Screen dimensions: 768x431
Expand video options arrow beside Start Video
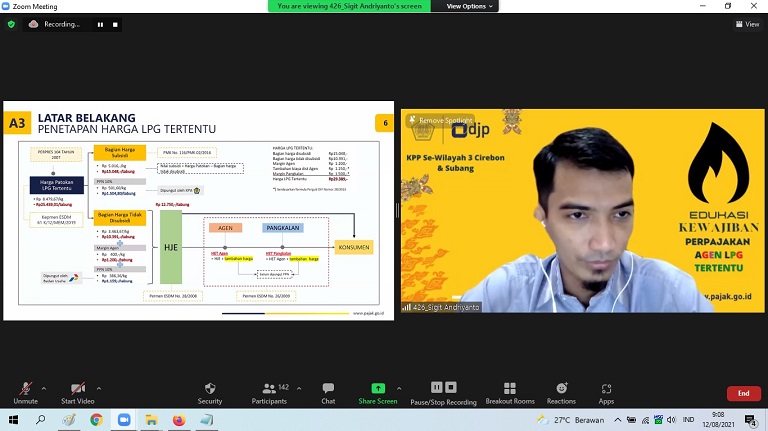(100, 387)
